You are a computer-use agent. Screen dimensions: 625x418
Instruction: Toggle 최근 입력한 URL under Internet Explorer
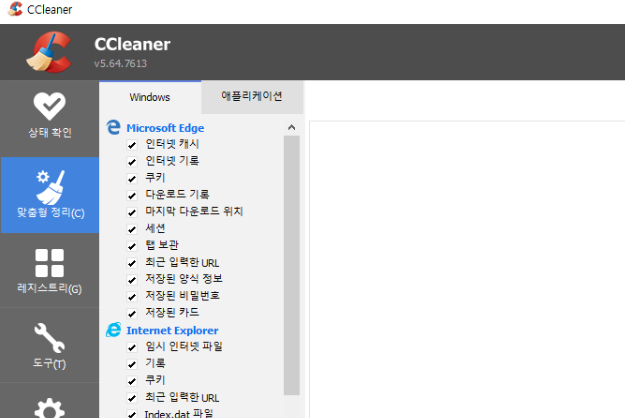point(132,398)
